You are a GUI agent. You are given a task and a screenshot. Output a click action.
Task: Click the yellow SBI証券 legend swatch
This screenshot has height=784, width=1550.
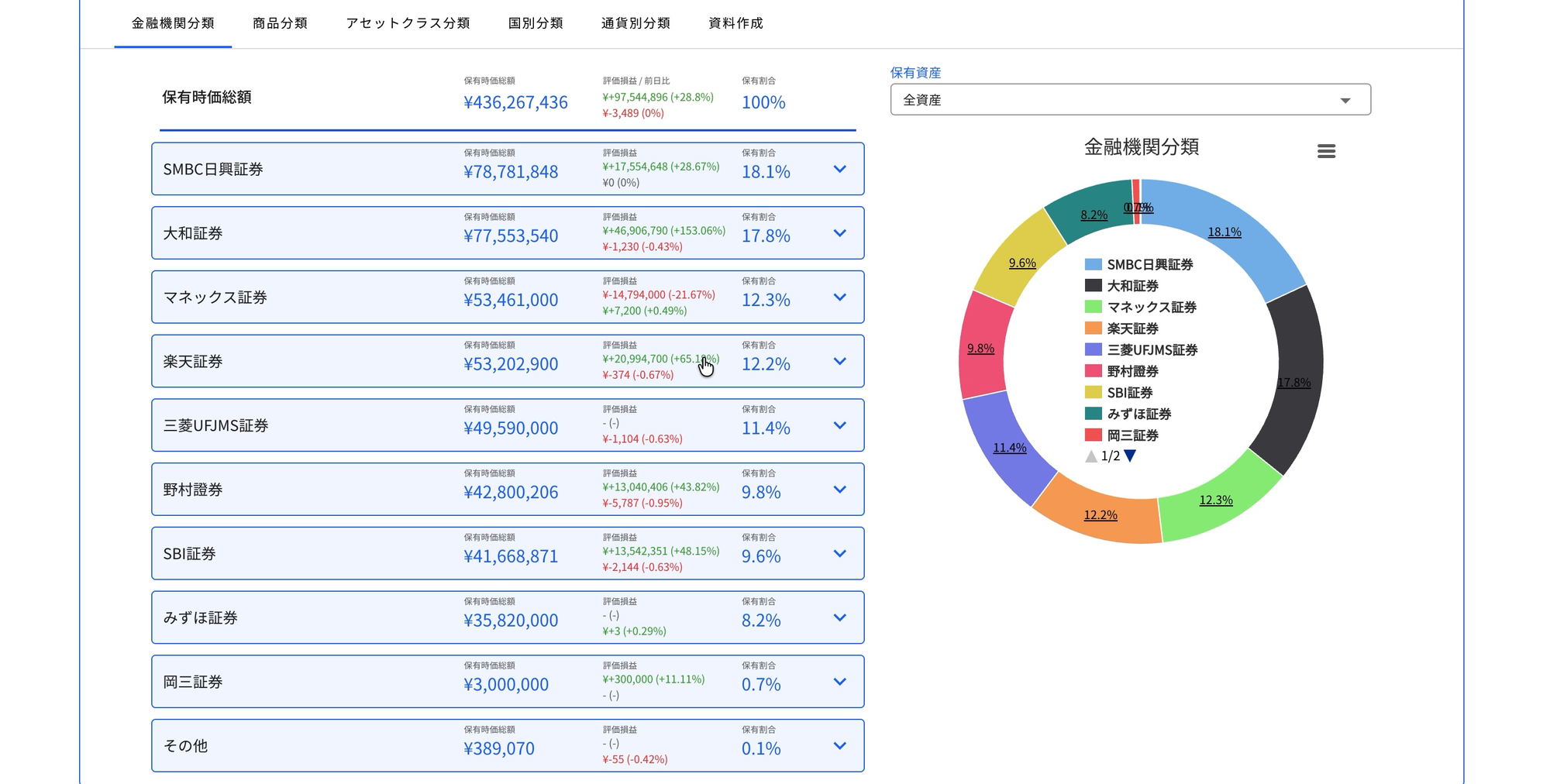coord(1094,392)
